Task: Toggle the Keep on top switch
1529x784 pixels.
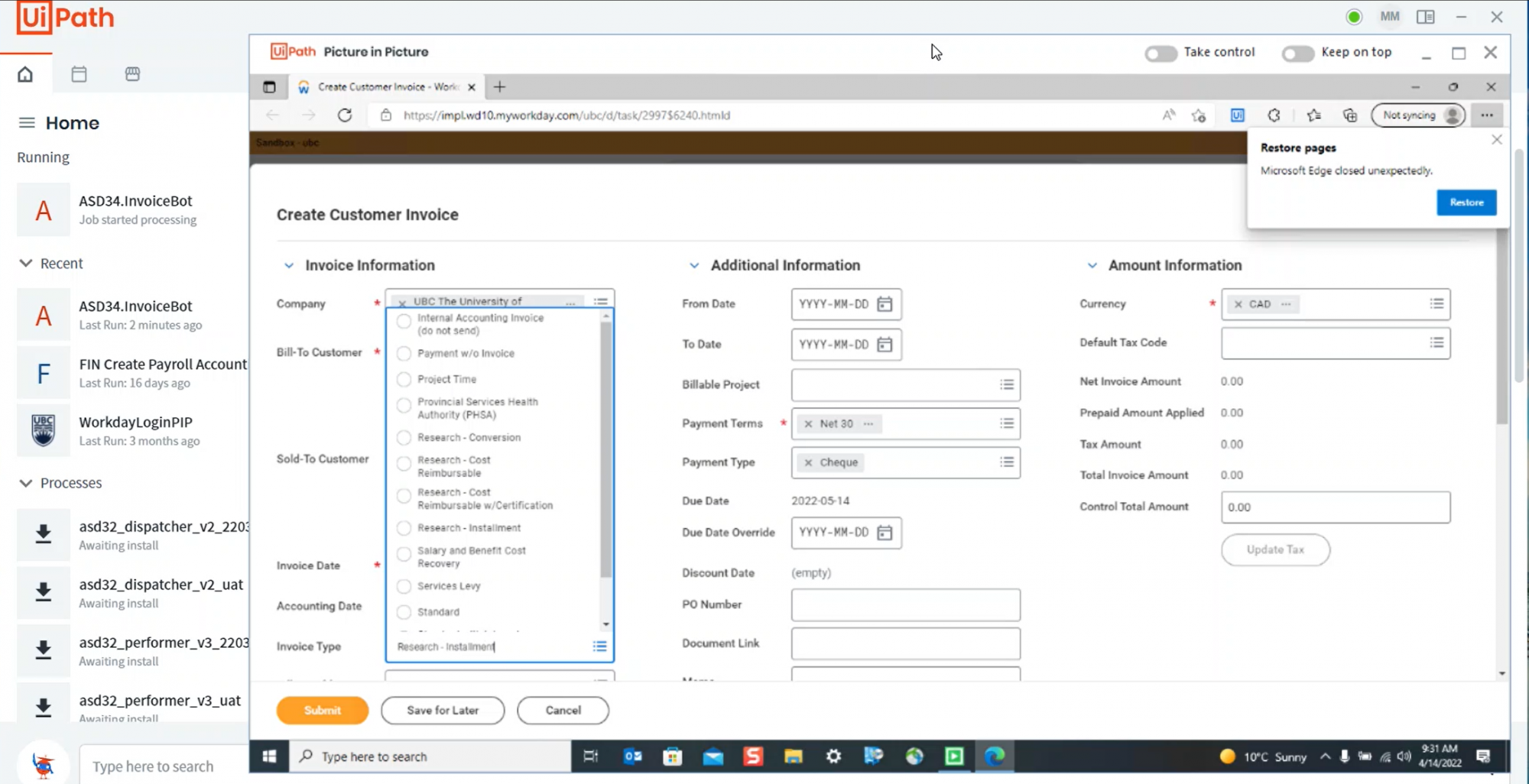Action: click(x=1297, y=53)
